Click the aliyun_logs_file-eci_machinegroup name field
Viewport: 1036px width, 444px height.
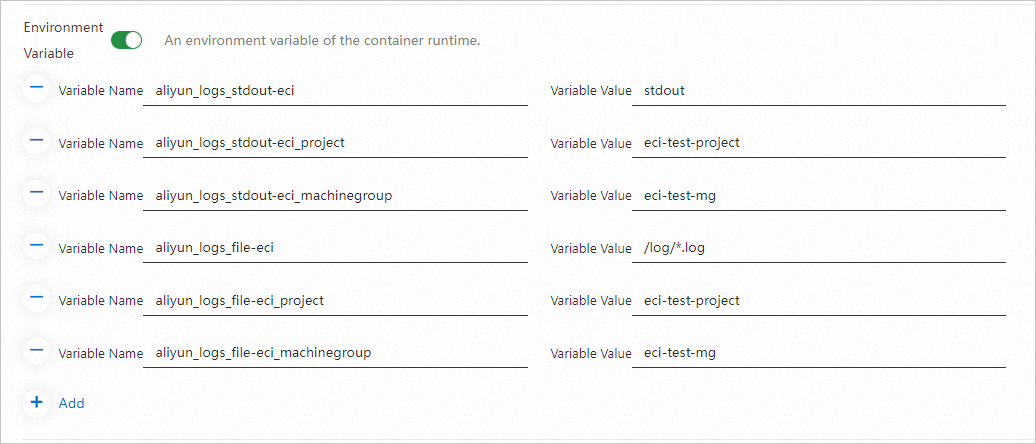(335, 353)
